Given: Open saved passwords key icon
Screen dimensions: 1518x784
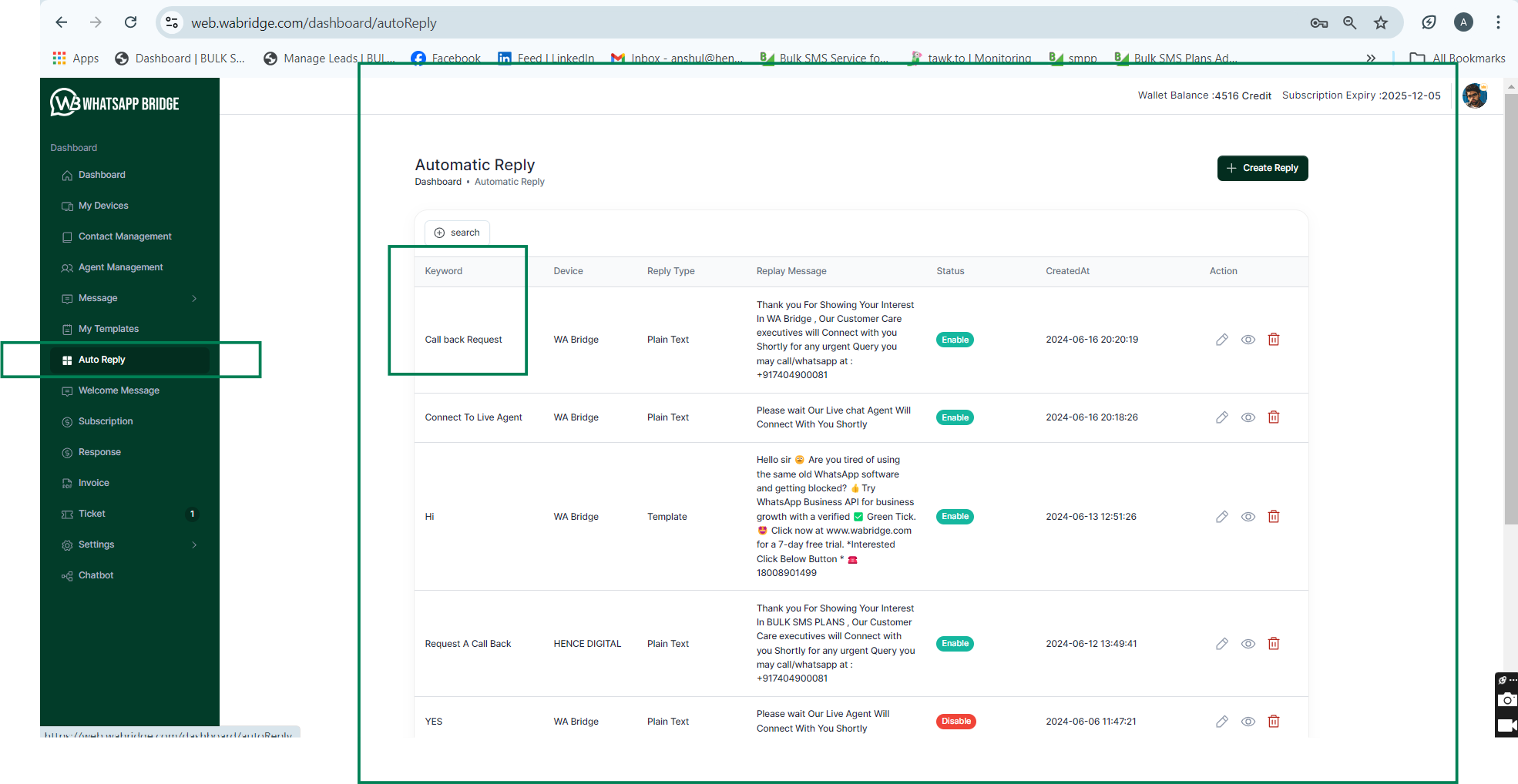Looking at the screenshot, I should 1319,23.
